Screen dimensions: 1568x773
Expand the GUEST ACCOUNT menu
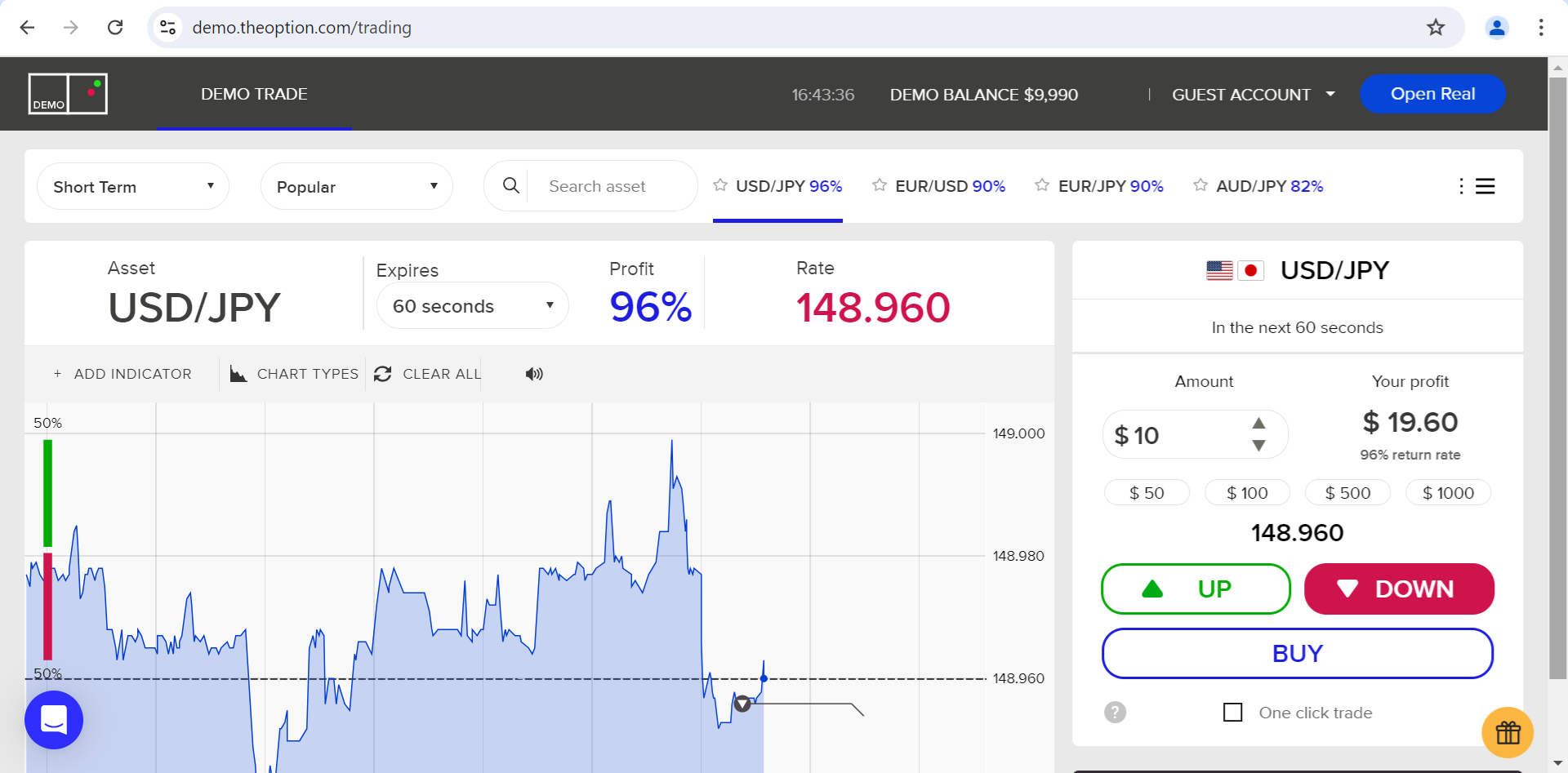[x=1254, y=95]
